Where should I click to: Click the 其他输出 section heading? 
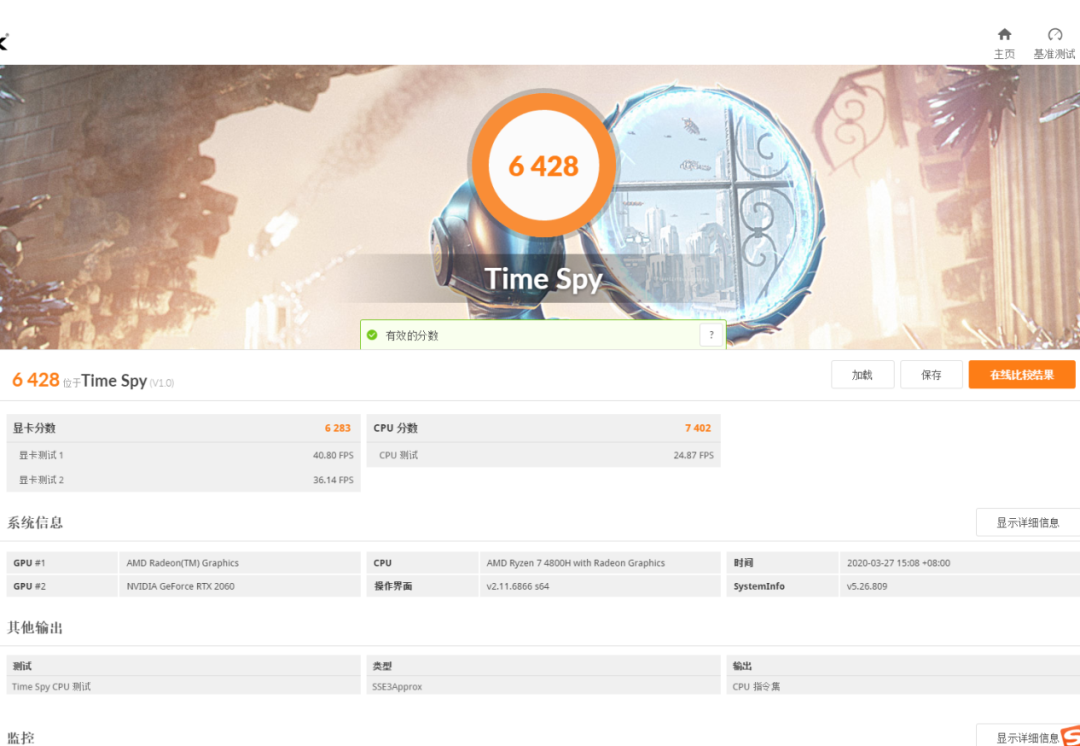[x=34, y=628]
